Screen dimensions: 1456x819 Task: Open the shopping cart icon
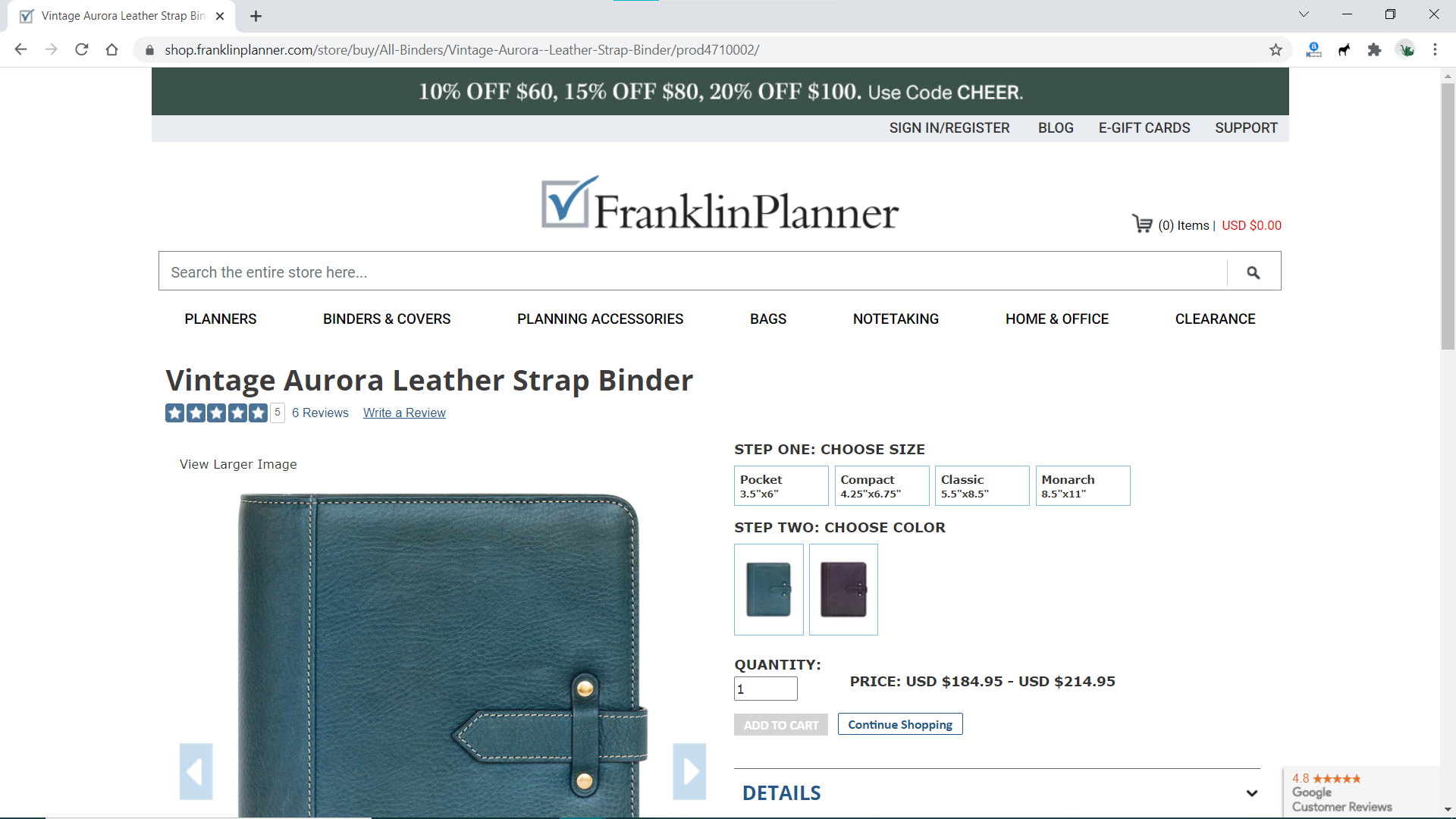(x=1142, y=224)
